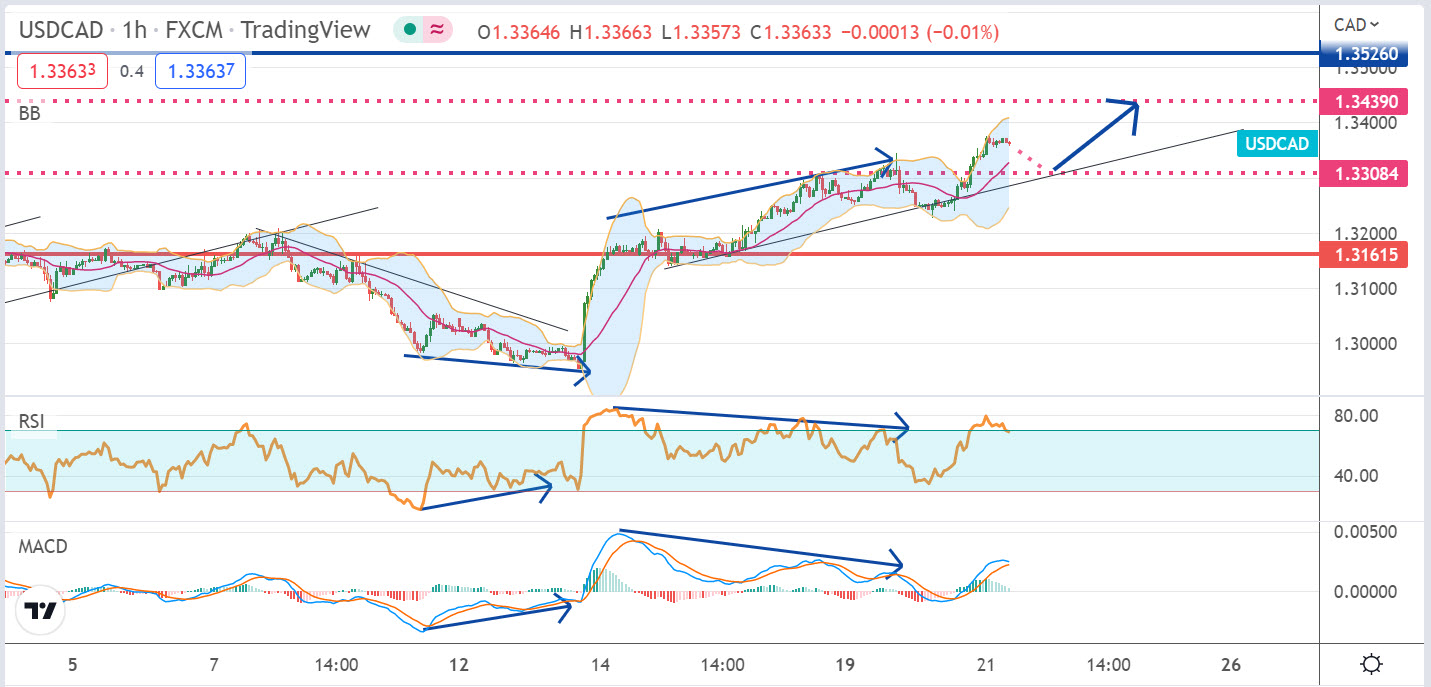This screenshot has height=687, width=1431.
Task: Click the USDCAD price scale label
Action: click(x=1277, y=144)
